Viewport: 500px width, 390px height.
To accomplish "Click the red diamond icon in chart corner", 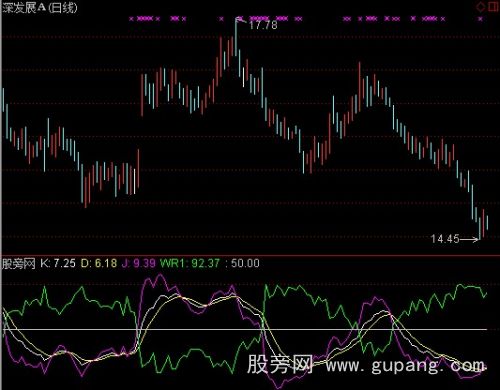I will click(x=480, y=7).
